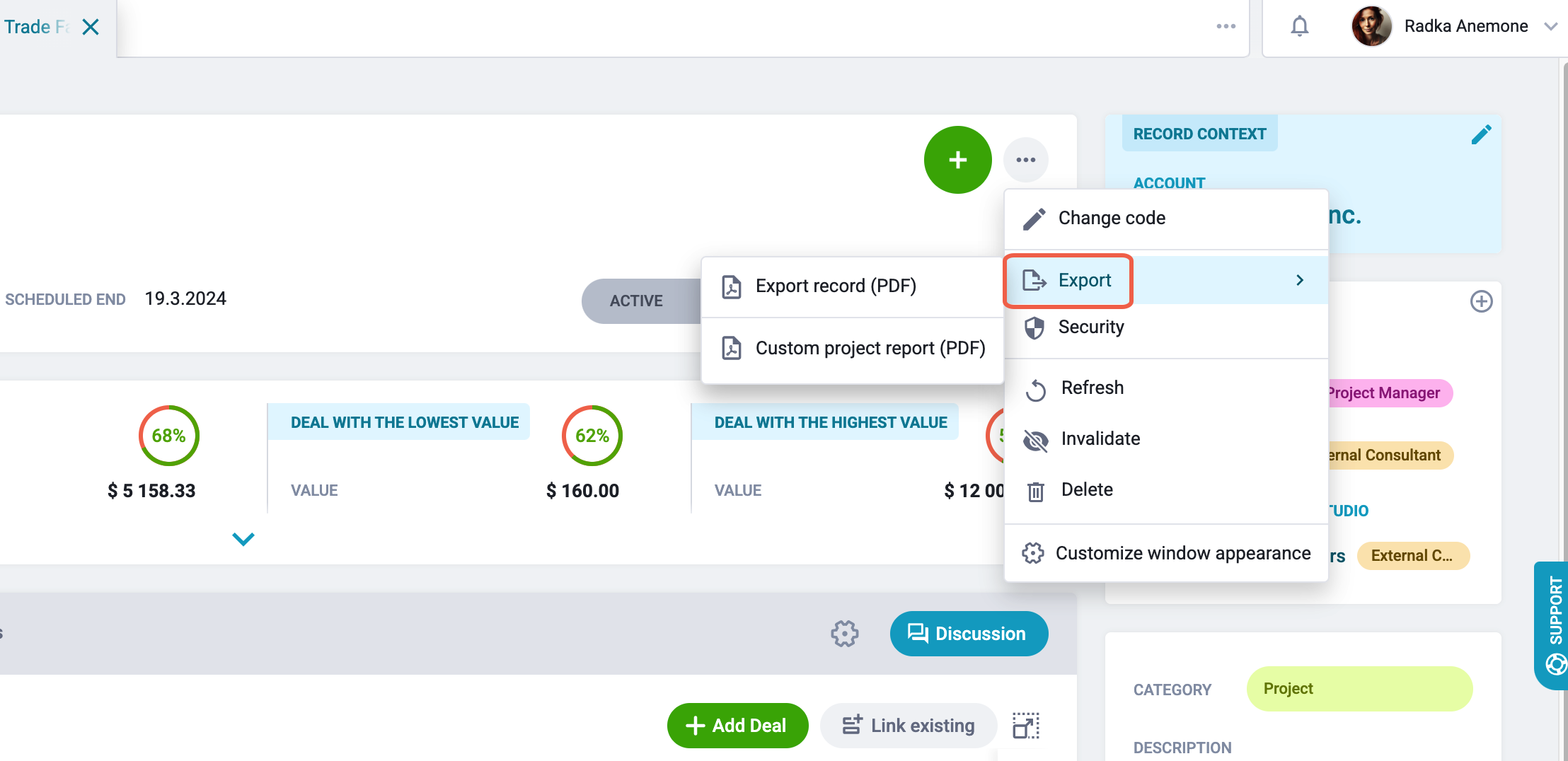The width and height of the screenshot is (1568, 761).
Task: Click the notification bell icon
Action: click(1299, 27)
